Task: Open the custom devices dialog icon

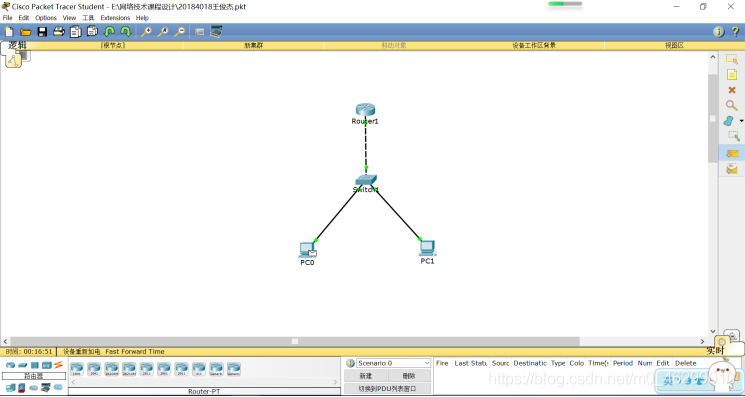Action: click(x=216, y=31)
